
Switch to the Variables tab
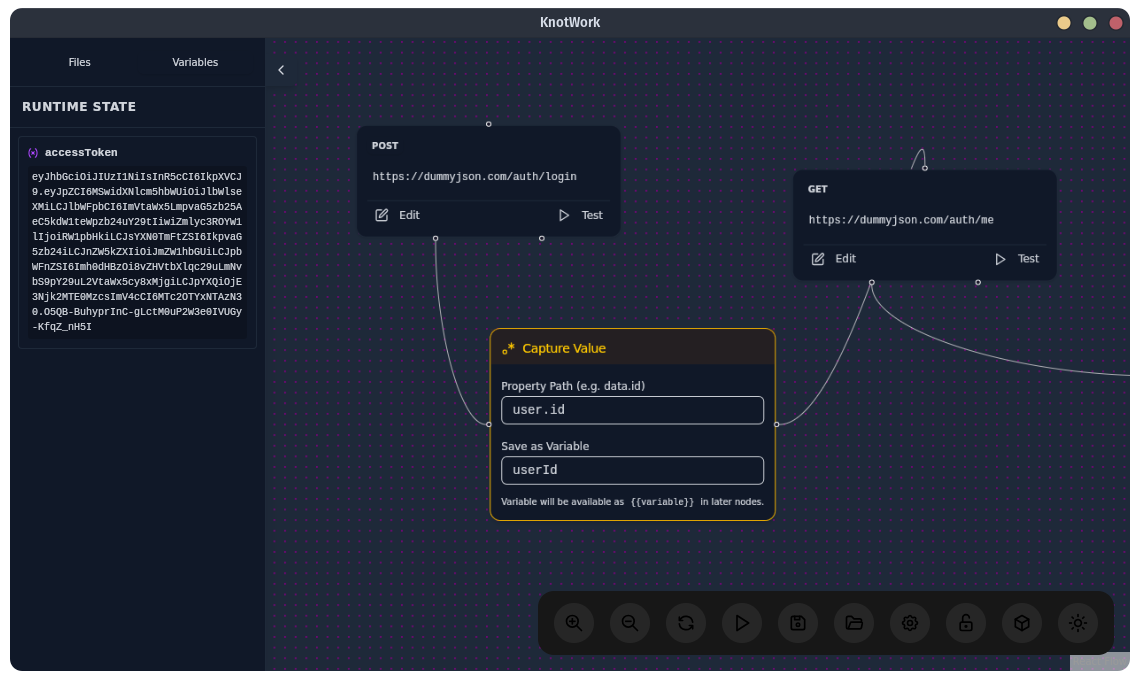tap(195, 61)
